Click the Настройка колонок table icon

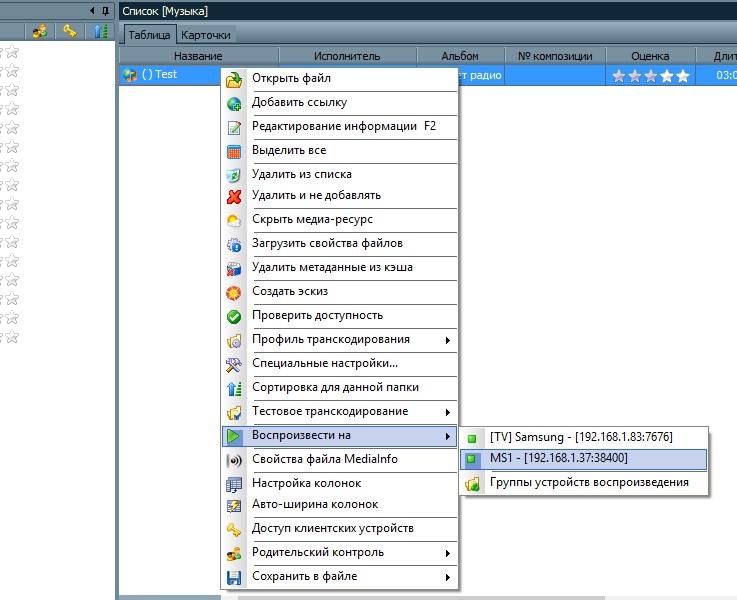234,484
